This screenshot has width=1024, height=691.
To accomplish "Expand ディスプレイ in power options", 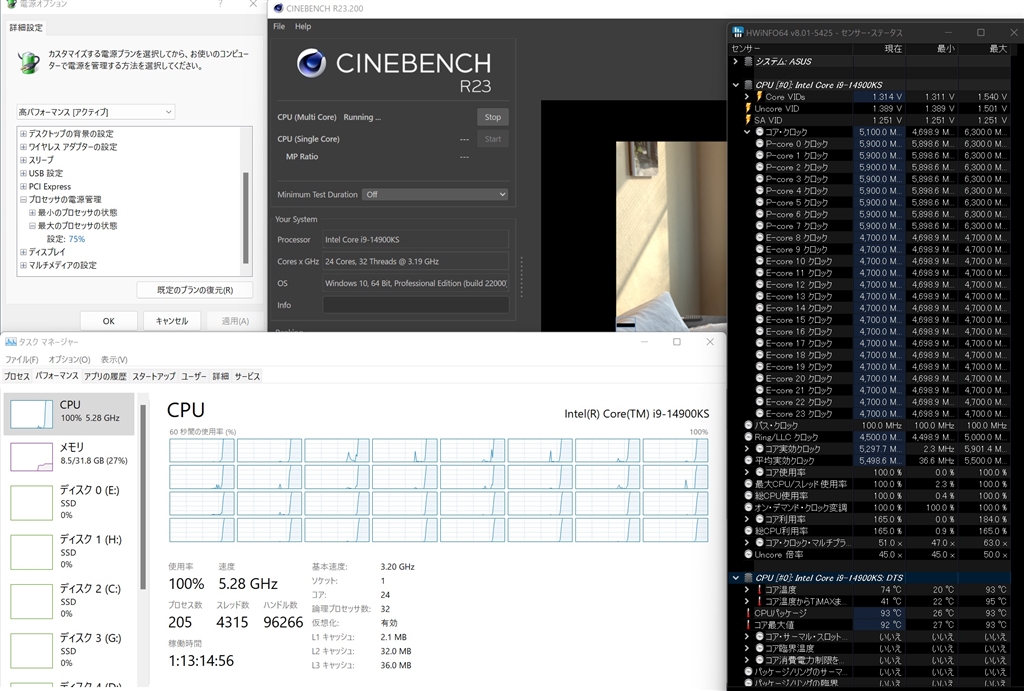I will tap(24, 251).
